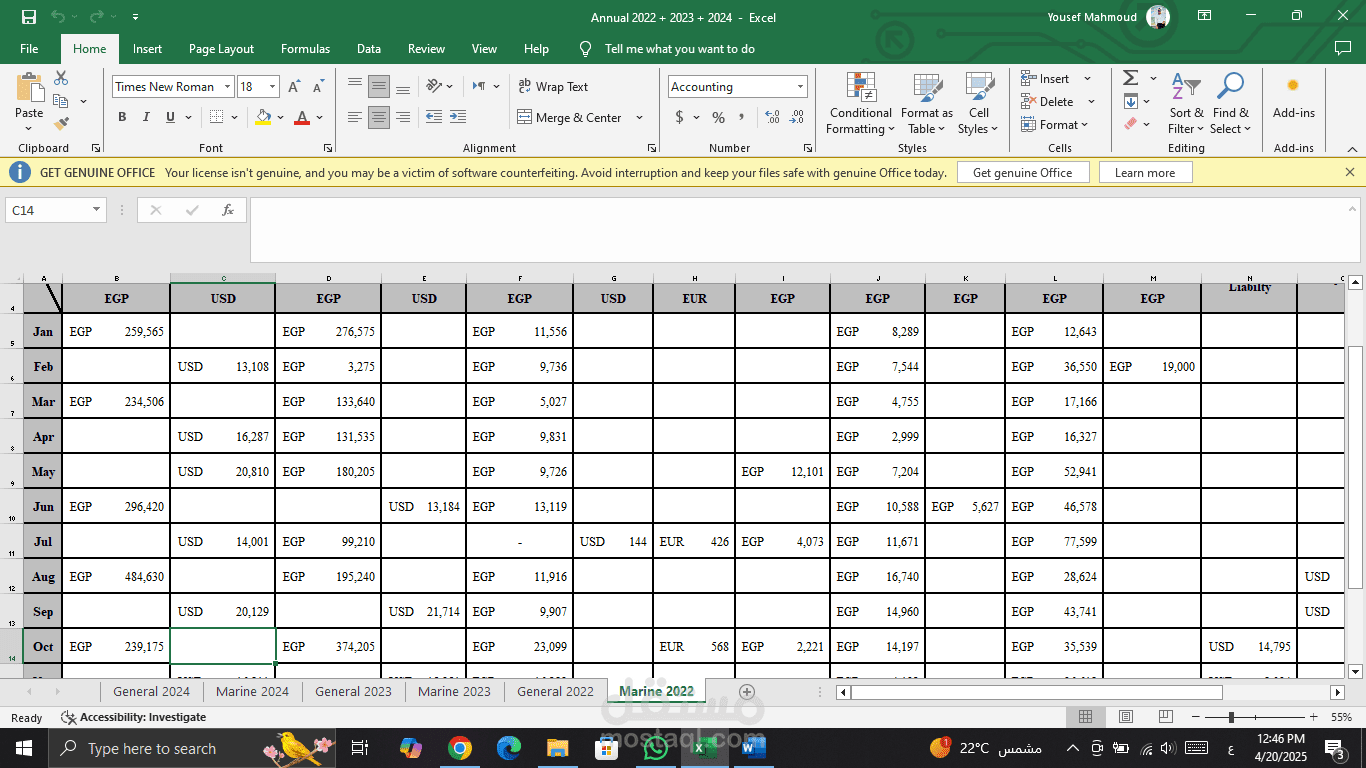This screenshot has width=1366, height=768.
Task: Click the zoom slider handle
Action: [x=1231, y=717]
